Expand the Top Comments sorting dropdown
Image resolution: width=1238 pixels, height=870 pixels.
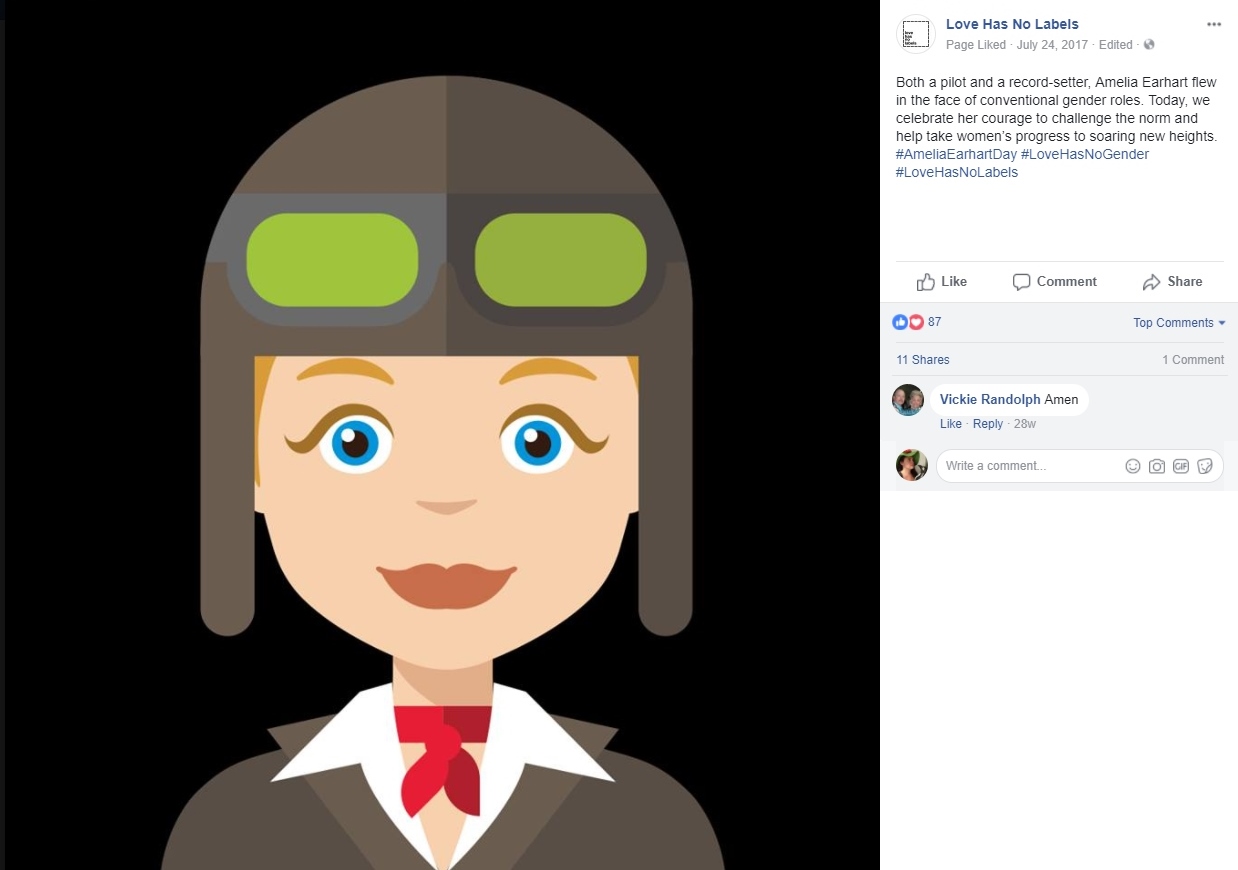[x=1179, y=323]
